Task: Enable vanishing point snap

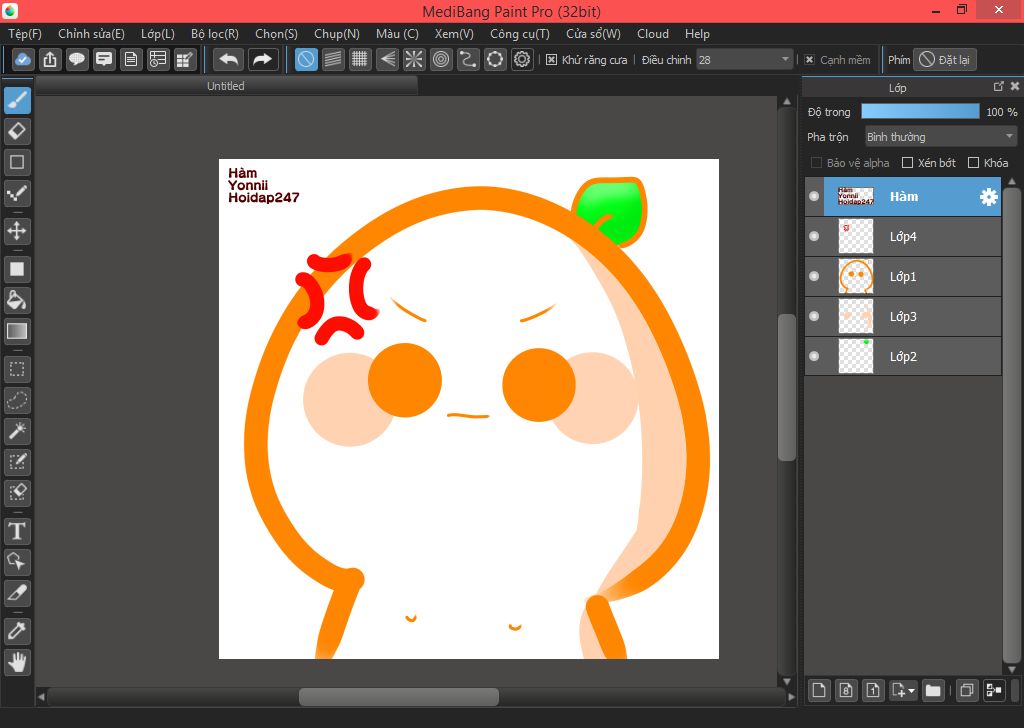Action: (387, 59)
